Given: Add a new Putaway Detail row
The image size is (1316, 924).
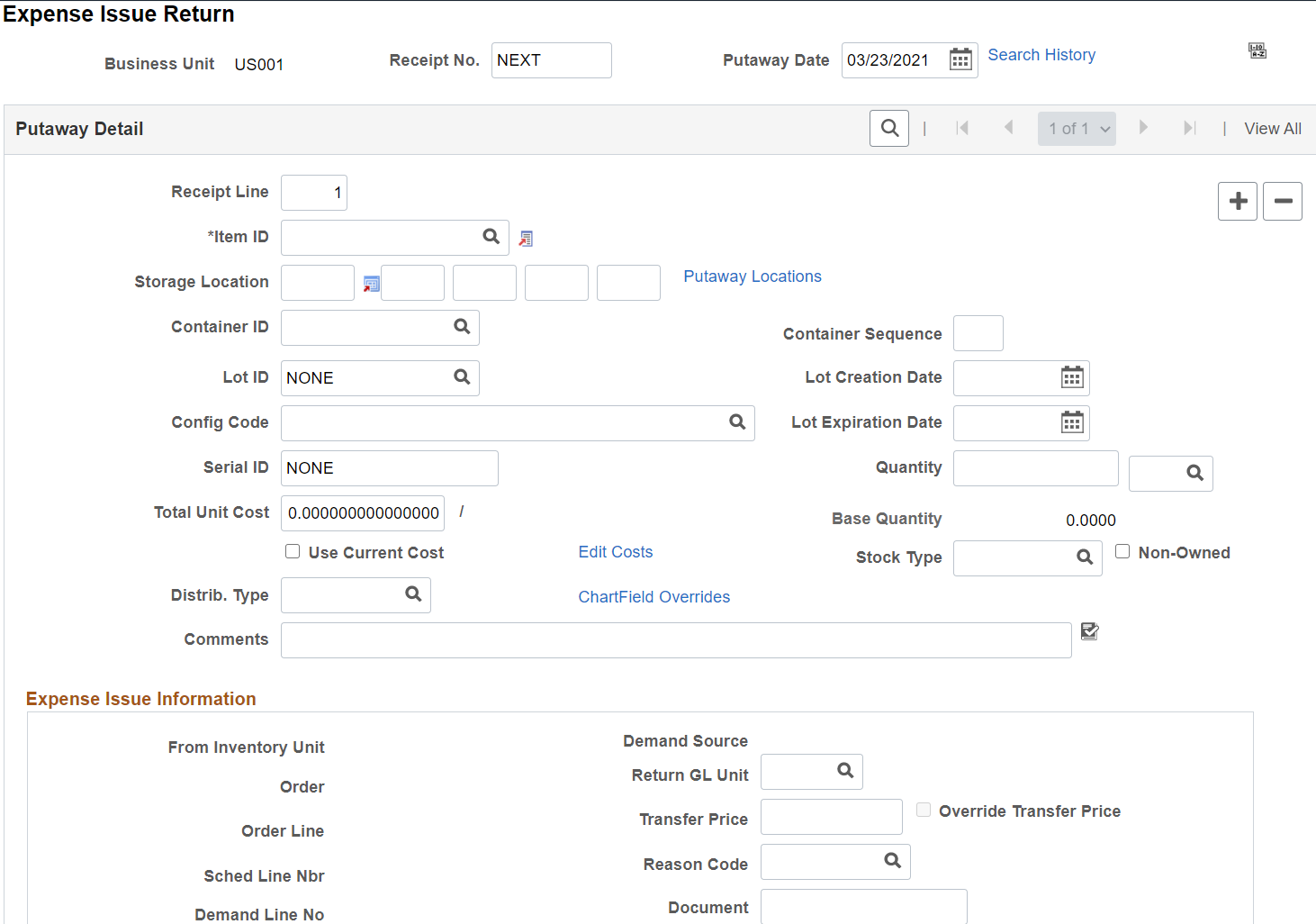Looking at the screenshot, I should 1237,201.
